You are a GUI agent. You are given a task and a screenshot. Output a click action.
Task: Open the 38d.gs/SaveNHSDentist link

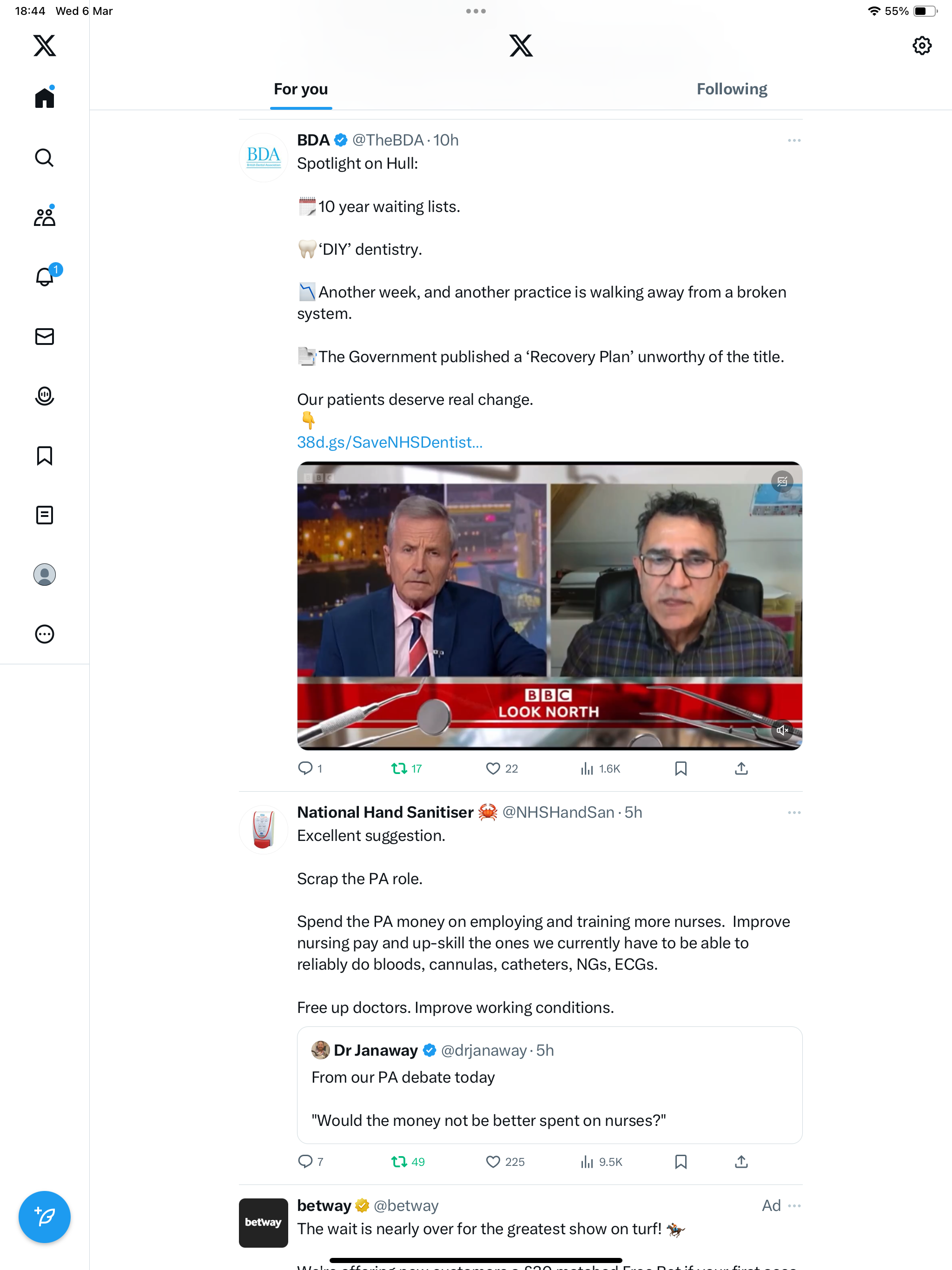[x=390, y=442]
